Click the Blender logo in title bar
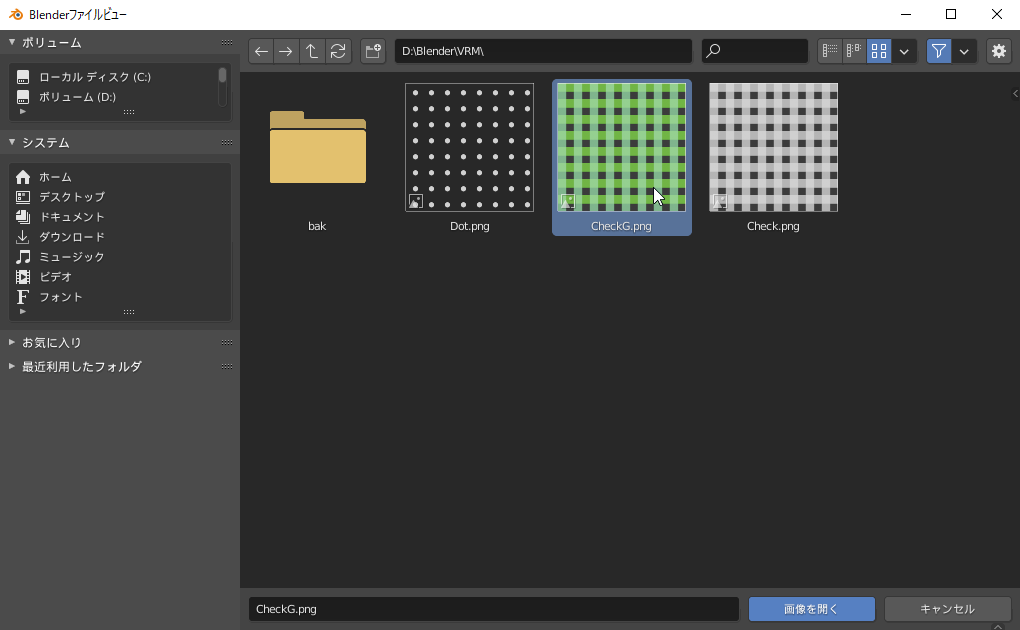The image size is (1020, 630). point(16,14)
